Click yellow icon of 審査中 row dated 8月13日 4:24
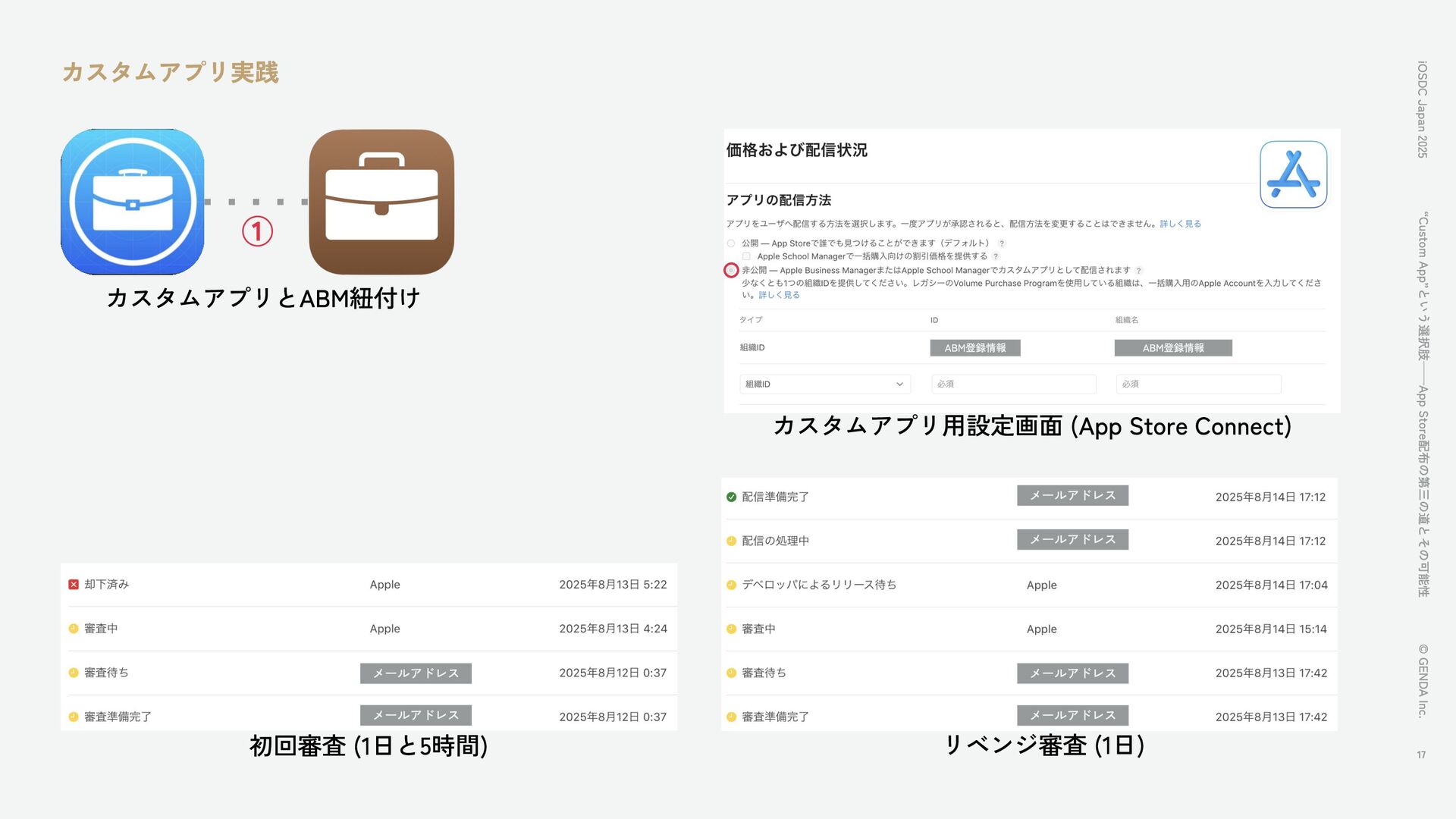Viewport: 1456px width, 819px height. click(74, 629)
